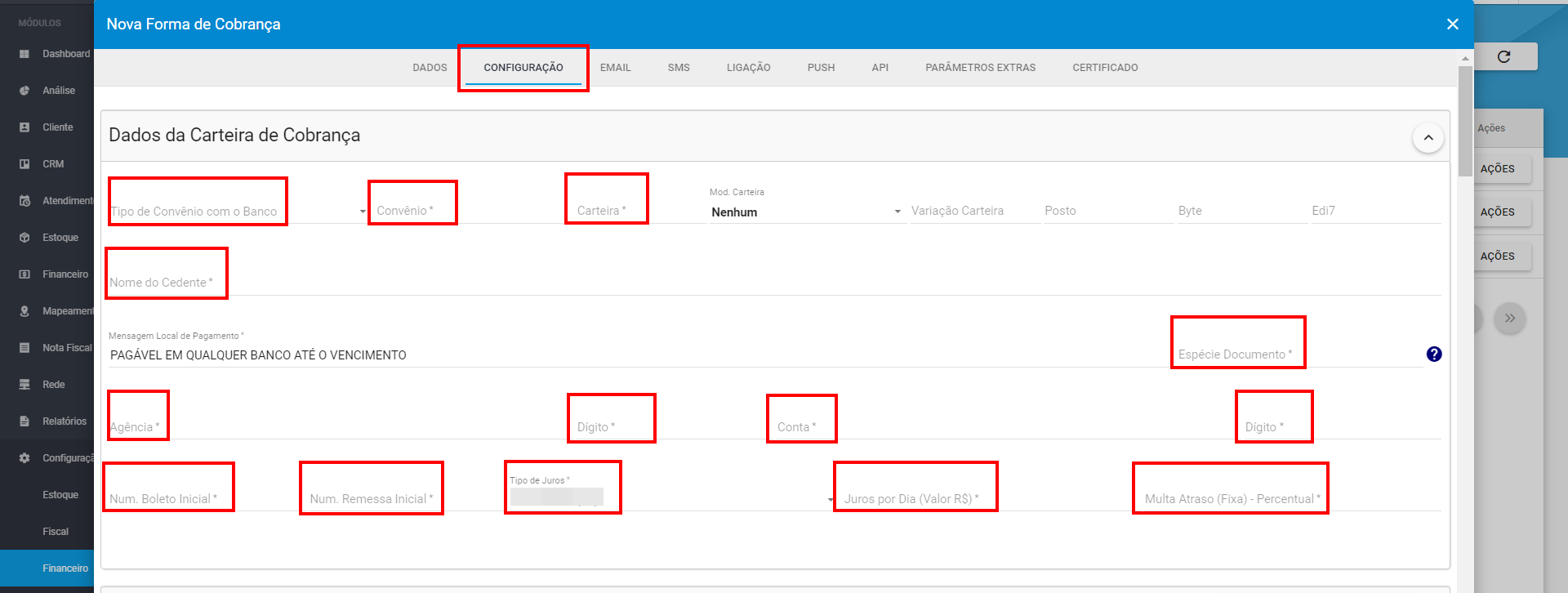
Task: Click the third AÇÕES button in background list
Action: tap(1501, 256)
